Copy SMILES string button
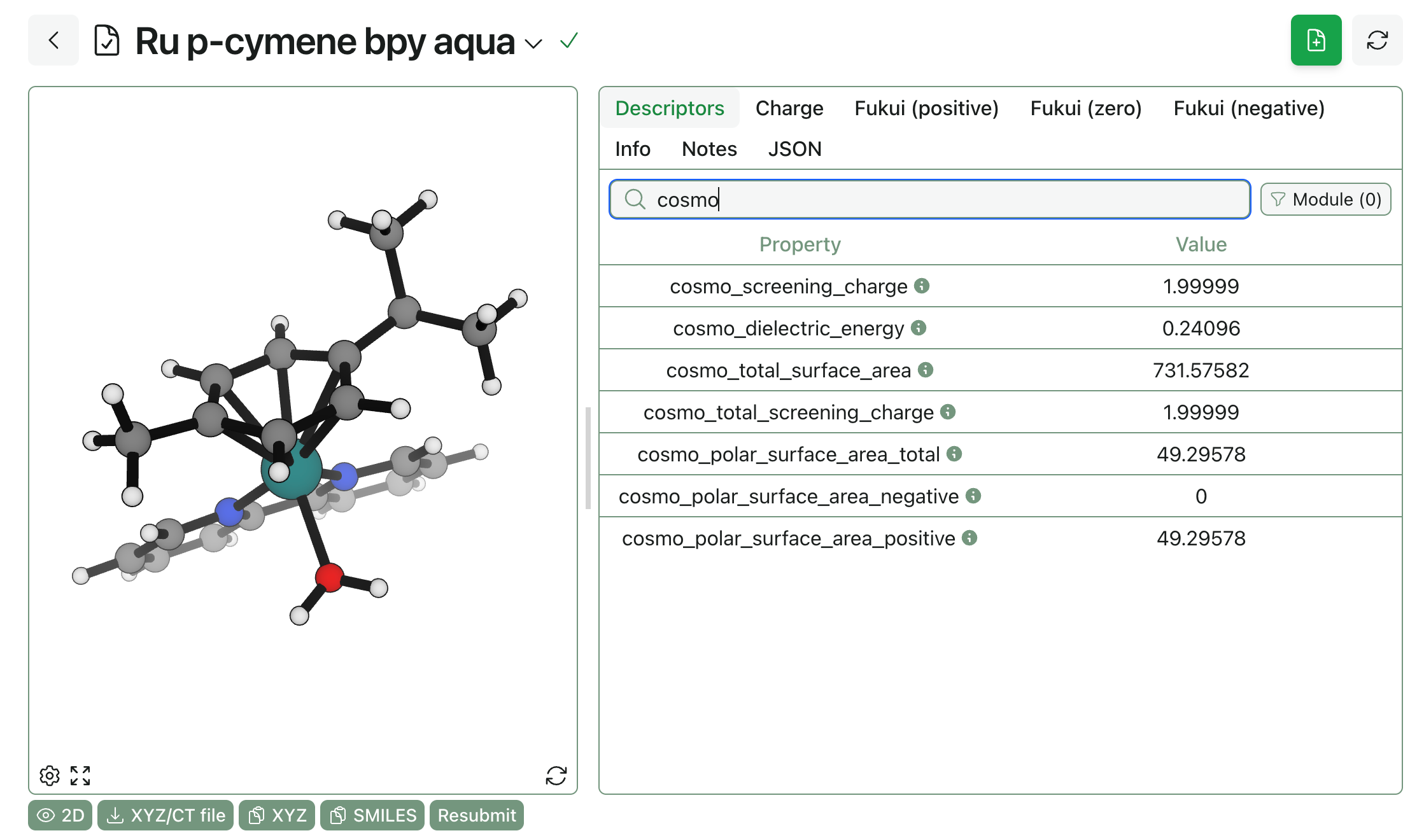The height and width of the screenshot is (840, 1417). point(372,815)
